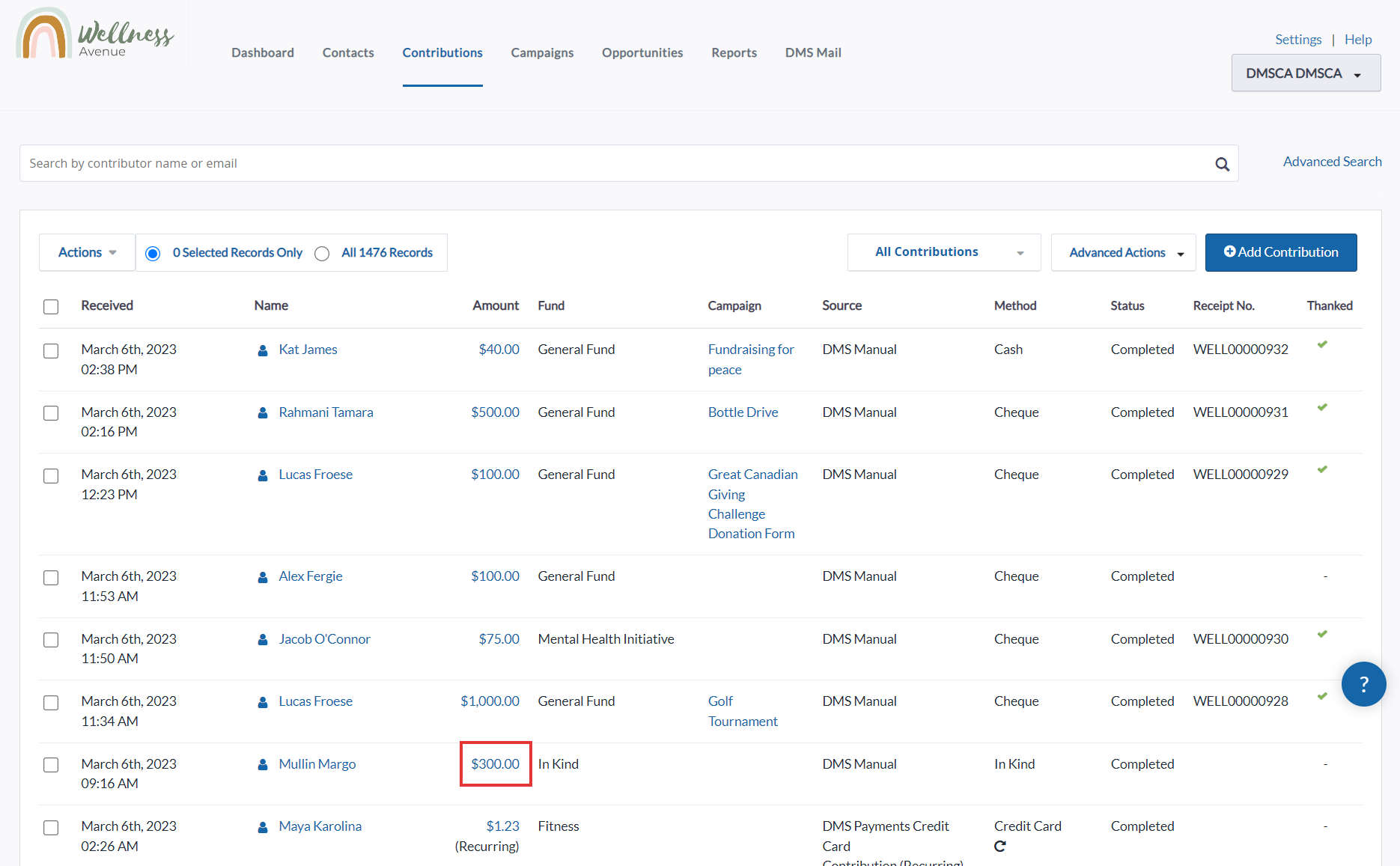Screen dimensions: 1400x866
Task: Click the search magnifier icon
Action: pyautogui.click(x=1222, y=164)
